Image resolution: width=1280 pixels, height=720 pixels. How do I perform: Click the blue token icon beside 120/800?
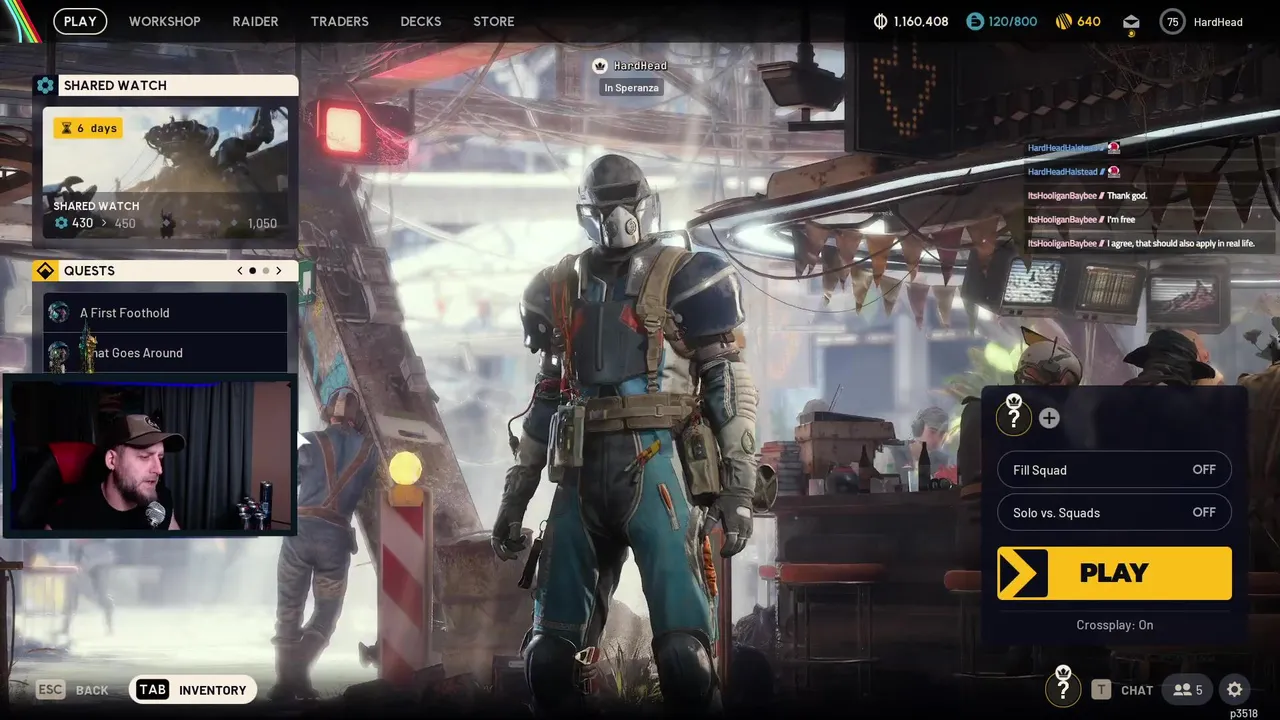click(975, 21)
